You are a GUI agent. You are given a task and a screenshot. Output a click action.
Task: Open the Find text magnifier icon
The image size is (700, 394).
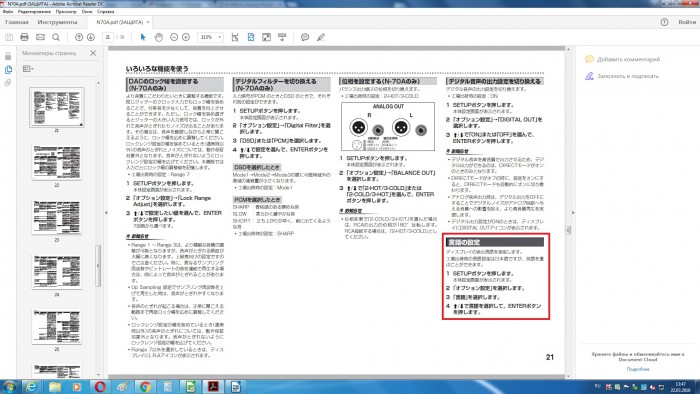[56, 37]
